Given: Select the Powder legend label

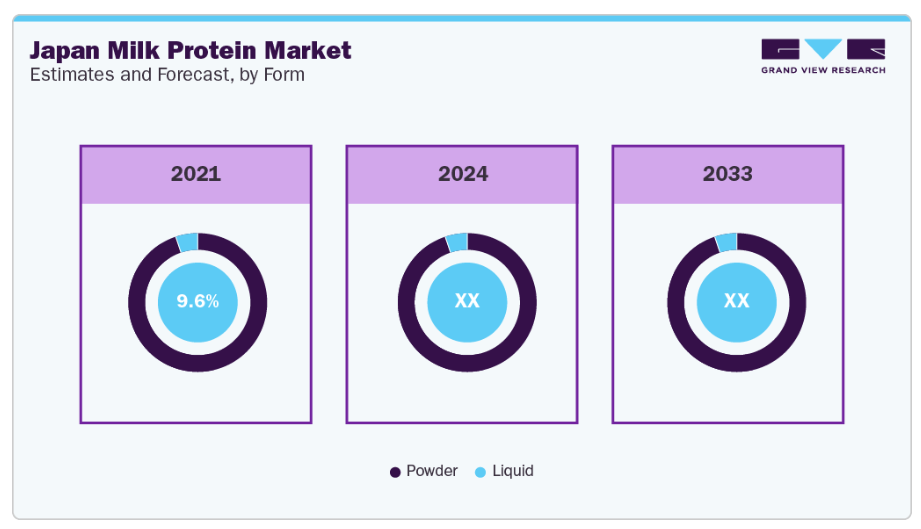Looking at the screenshot, I should (x=431, y=471).
